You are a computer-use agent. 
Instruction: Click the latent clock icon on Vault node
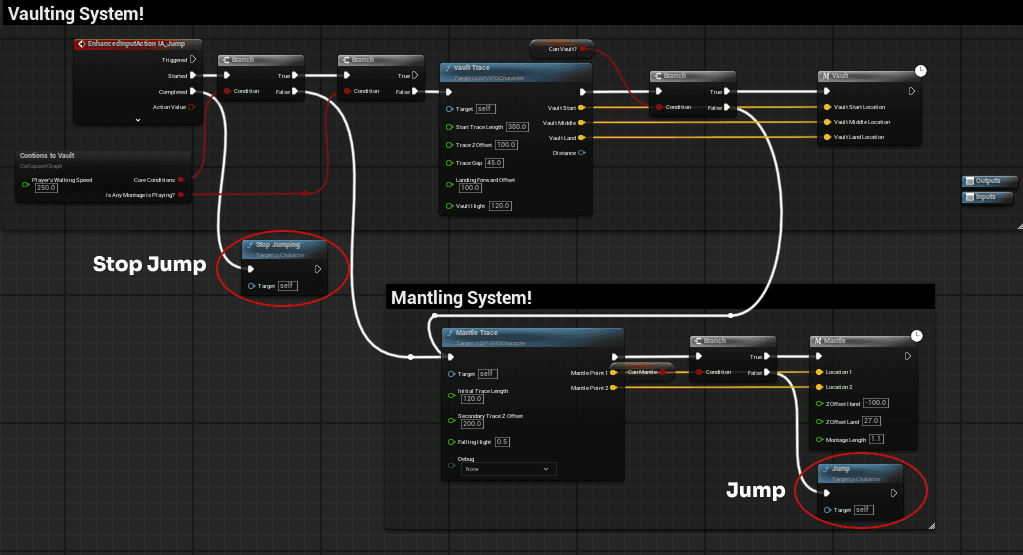click(919, 71)
